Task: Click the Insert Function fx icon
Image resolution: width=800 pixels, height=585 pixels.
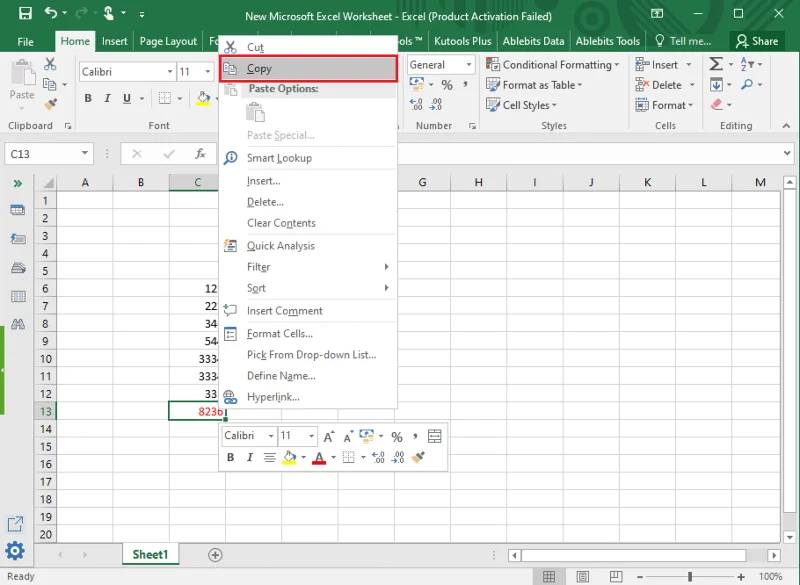Action: 200,154
